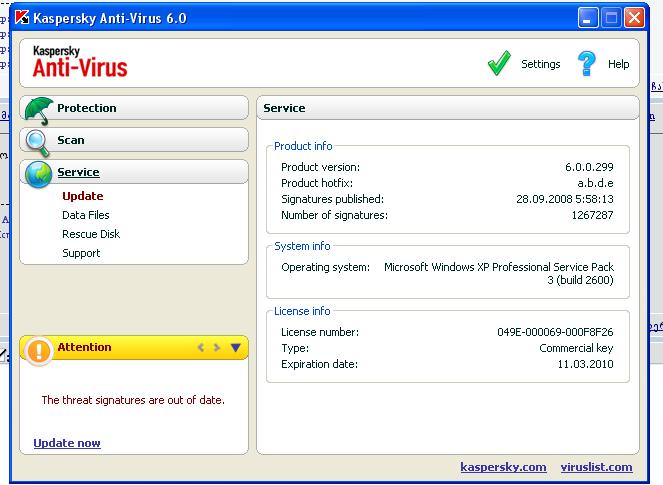Show previous attention message arrow
The height and width of the screenshot is (485, 663).
click(201, 348)
